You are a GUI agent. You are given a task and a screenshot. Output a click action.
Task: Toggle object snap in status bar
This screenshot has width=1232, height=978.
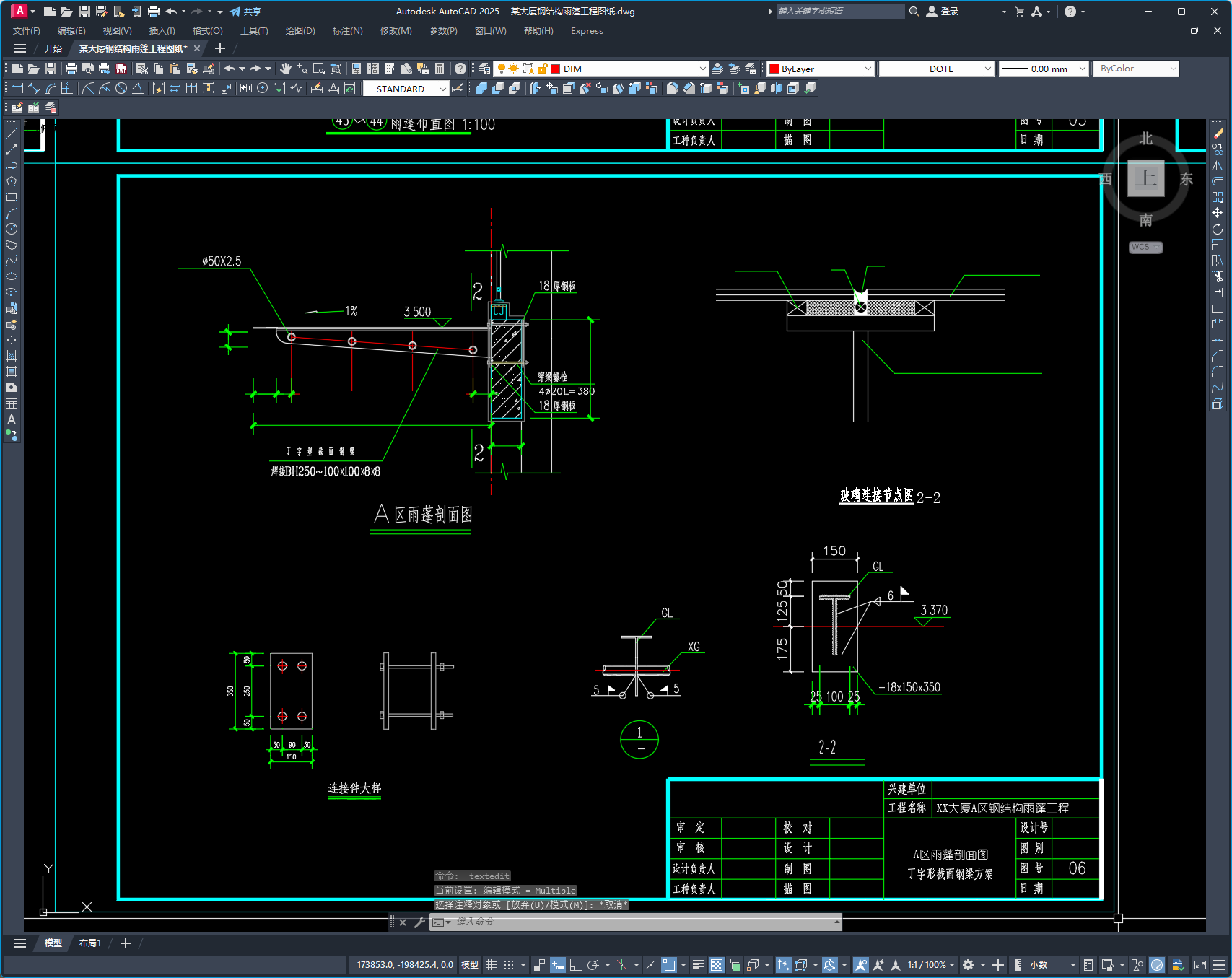[x=669, y=965]
